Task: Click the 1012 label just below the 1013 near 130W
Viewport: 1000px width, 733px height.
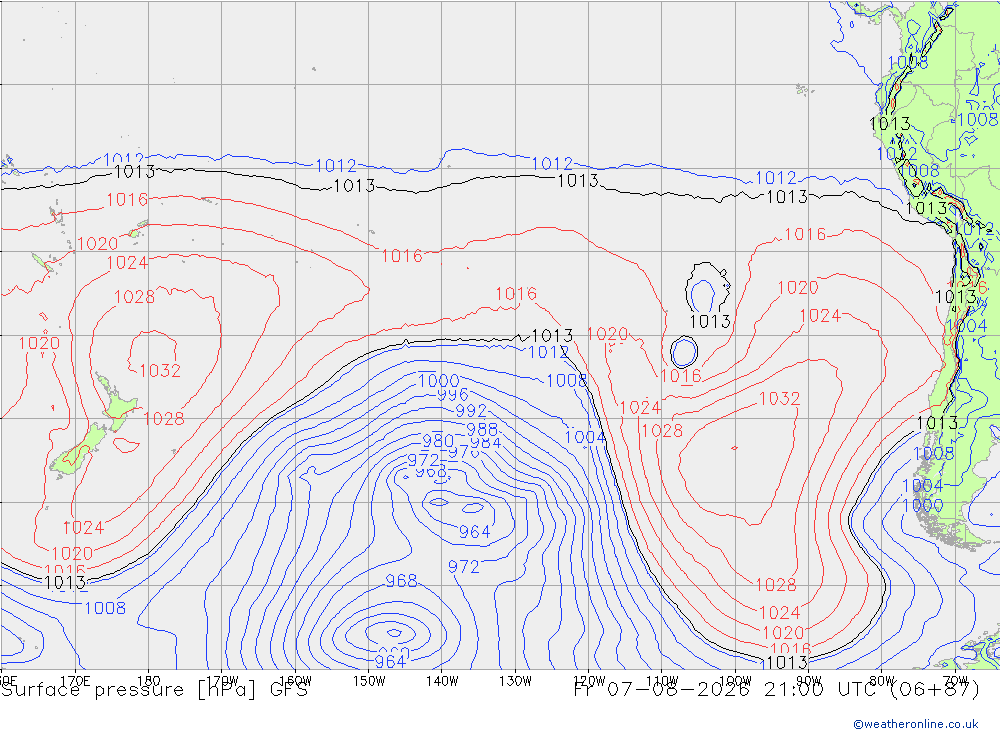Action: (x=548, y=352)
